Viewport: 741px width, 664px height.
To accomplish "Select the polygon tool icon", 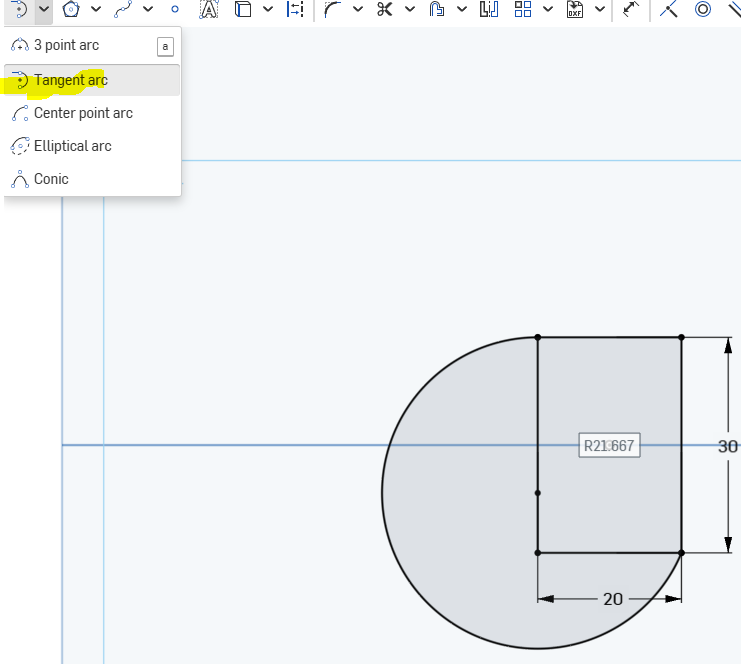I will (70, 10).
